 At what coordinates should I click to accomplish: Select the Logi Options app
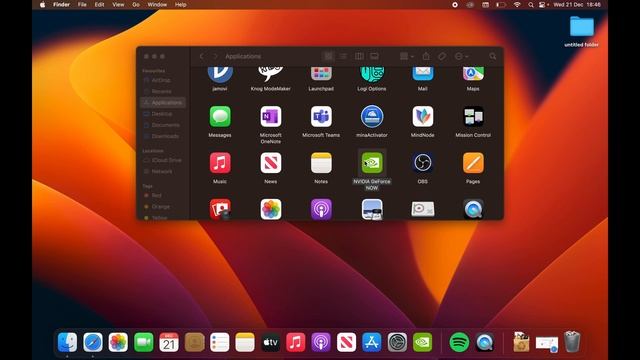pyautogui.click(x=372, y=74)
